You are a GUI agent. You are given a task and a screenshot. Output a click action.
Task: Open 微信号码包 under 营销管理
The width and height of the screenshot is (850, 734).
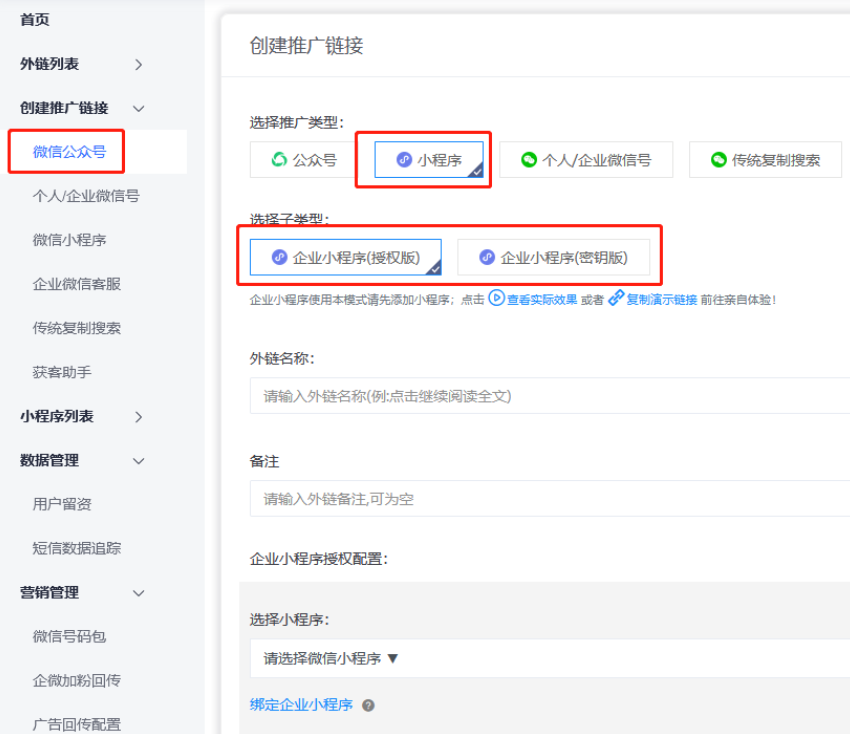[69, 636]
